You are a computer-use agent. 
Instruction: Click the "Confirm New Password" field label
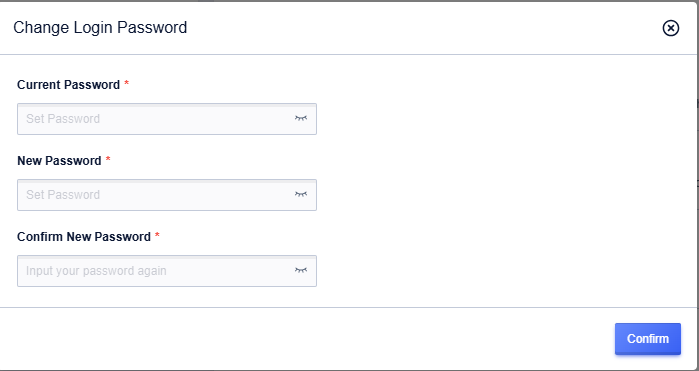pyautogui.click(x=84, y=236)
